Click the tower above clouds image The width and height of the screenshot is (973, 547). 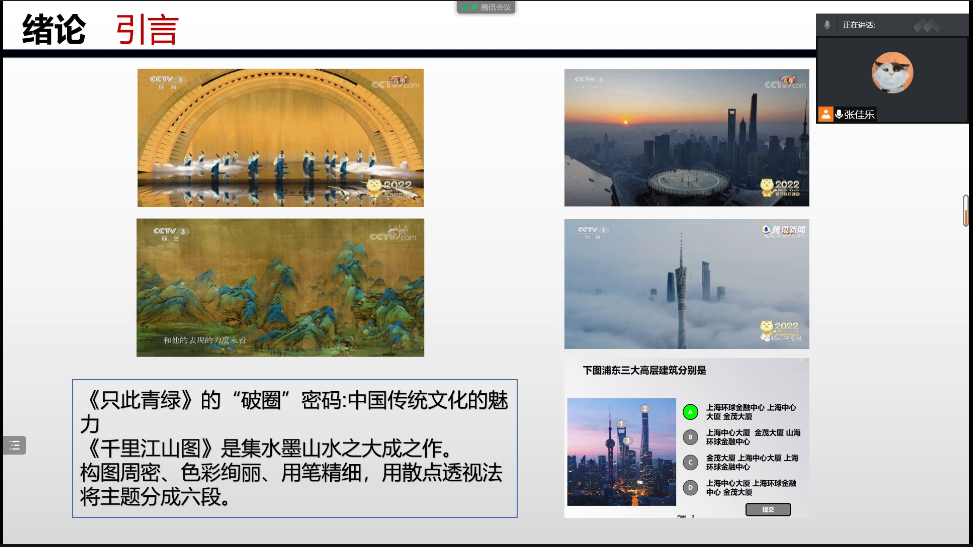[x=686, y=284]
